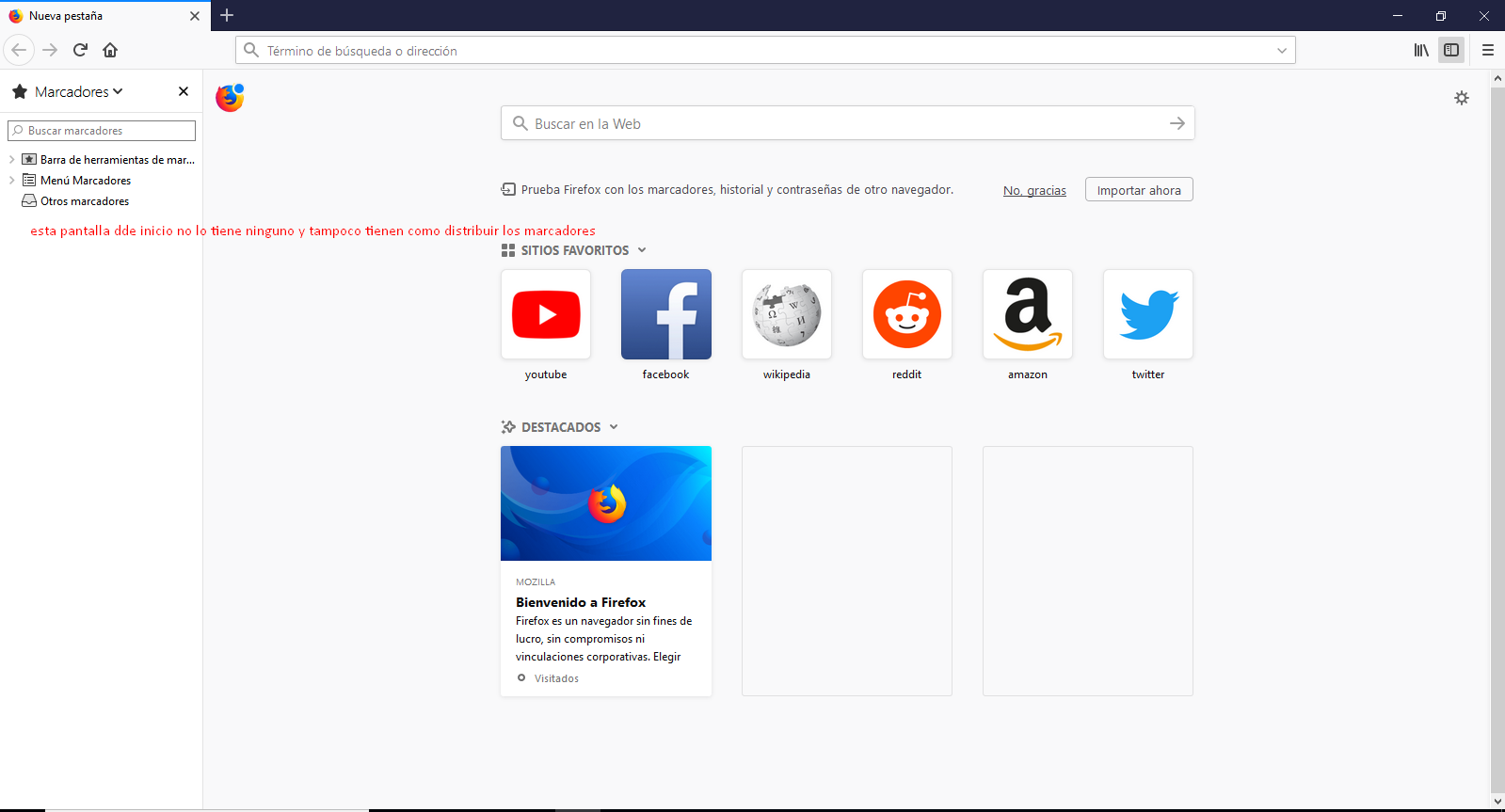Click the import icon beside Prueba Firefox
This screenshot has height=812, width=1505.
[508, 189]
